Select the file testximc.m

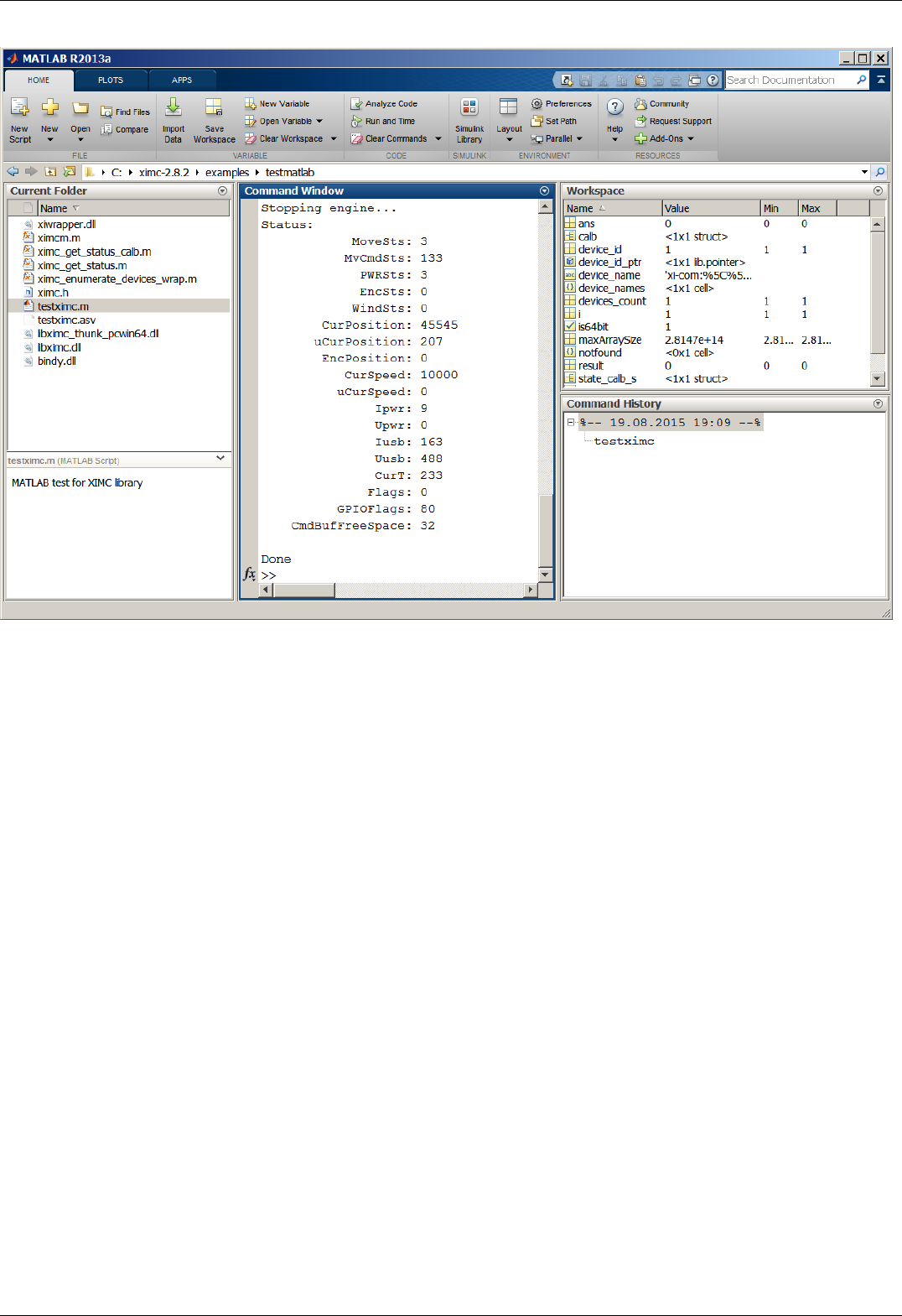pos(118,306)
